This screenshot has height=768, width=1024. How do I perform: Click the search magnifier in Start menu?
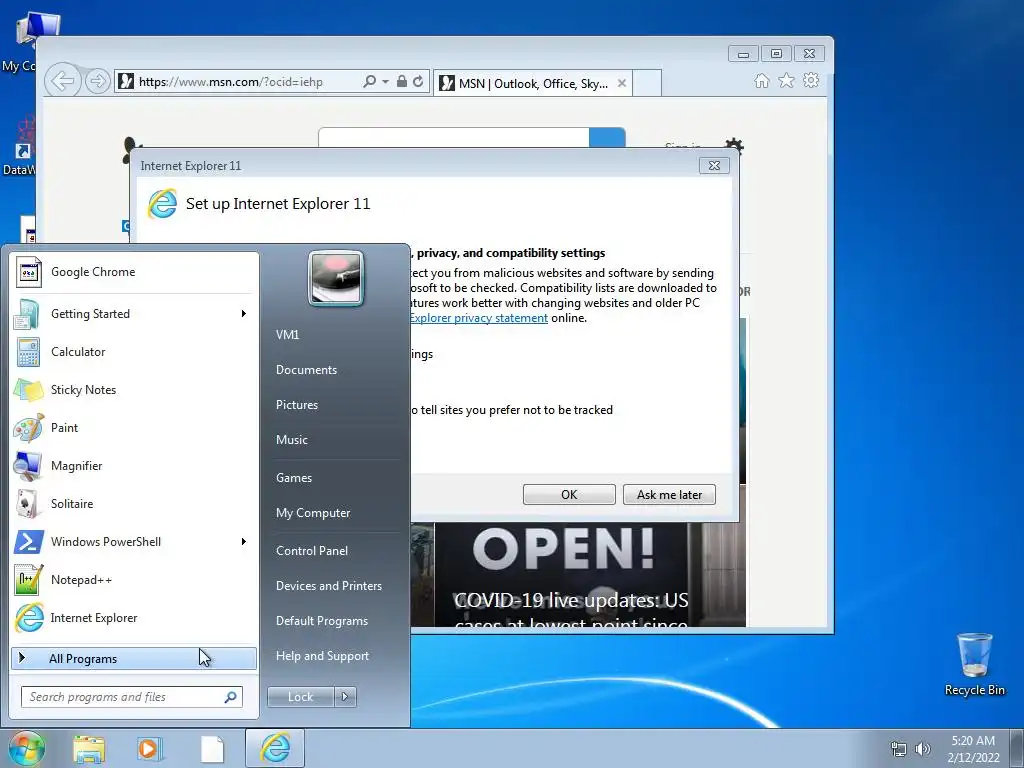click(x=231, y=697)
